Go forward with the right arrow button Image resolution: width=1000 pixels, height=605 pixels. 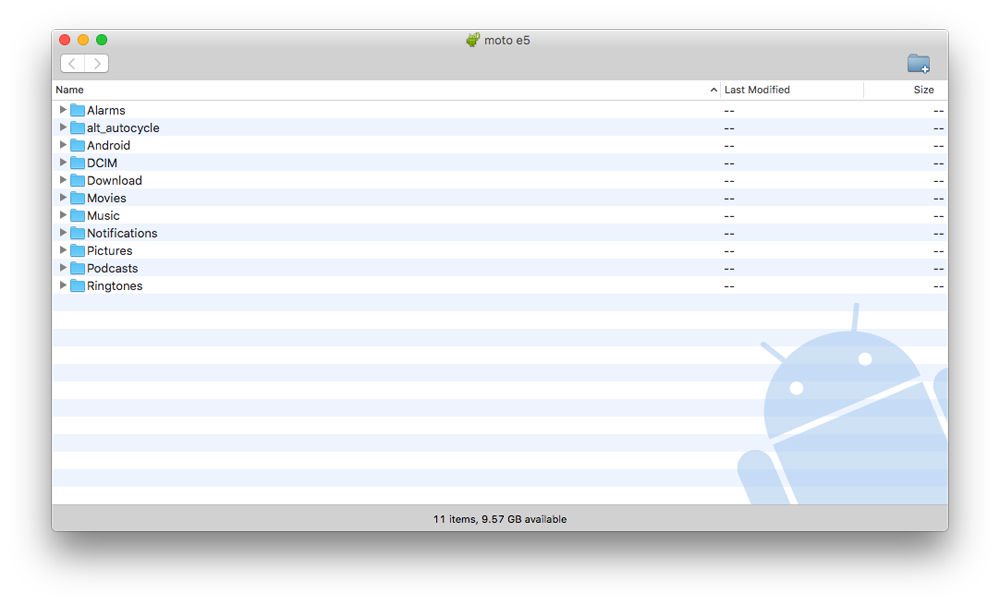coord(97,63)
